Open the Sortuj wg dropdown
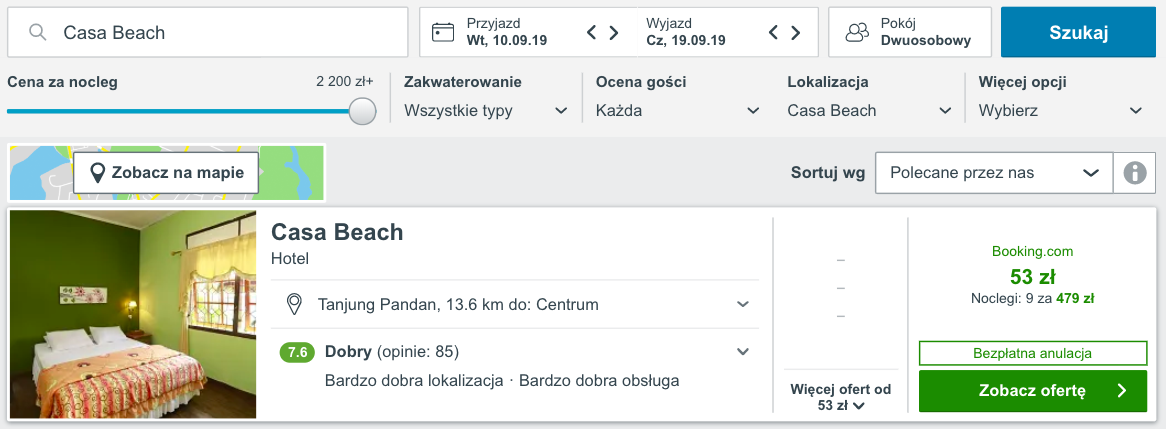Viewport: 1166px width, 429px height. coord(993,173)
